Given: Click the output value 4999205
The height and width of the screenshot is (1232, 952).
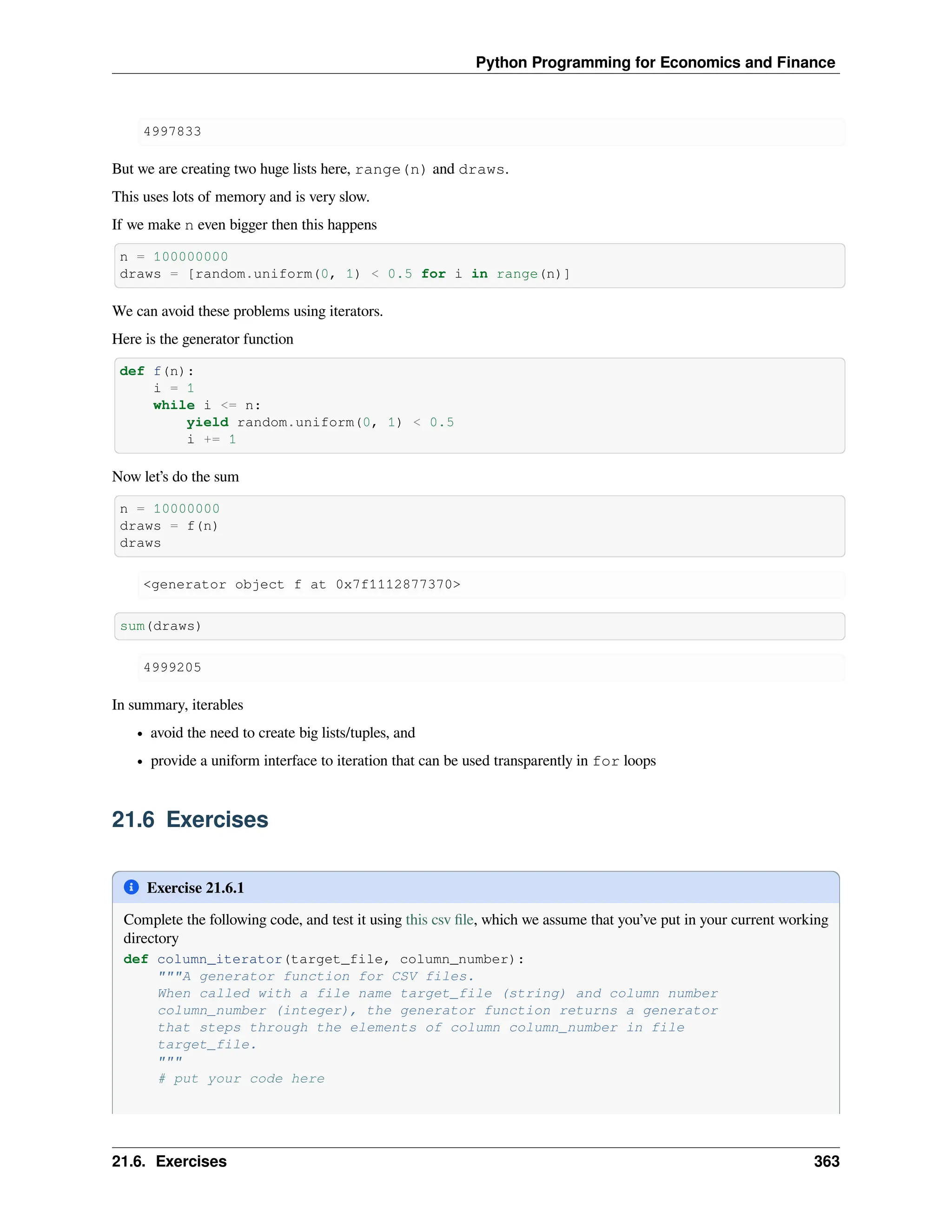Looking at the screenshot, I should [x=172, y=667].
